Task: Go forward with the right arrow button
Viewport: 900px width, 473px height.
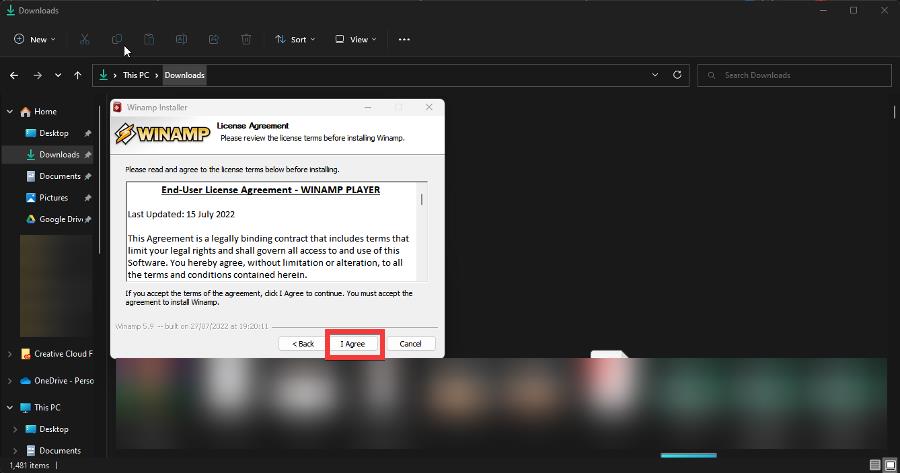Action: (x=37, y=75)
